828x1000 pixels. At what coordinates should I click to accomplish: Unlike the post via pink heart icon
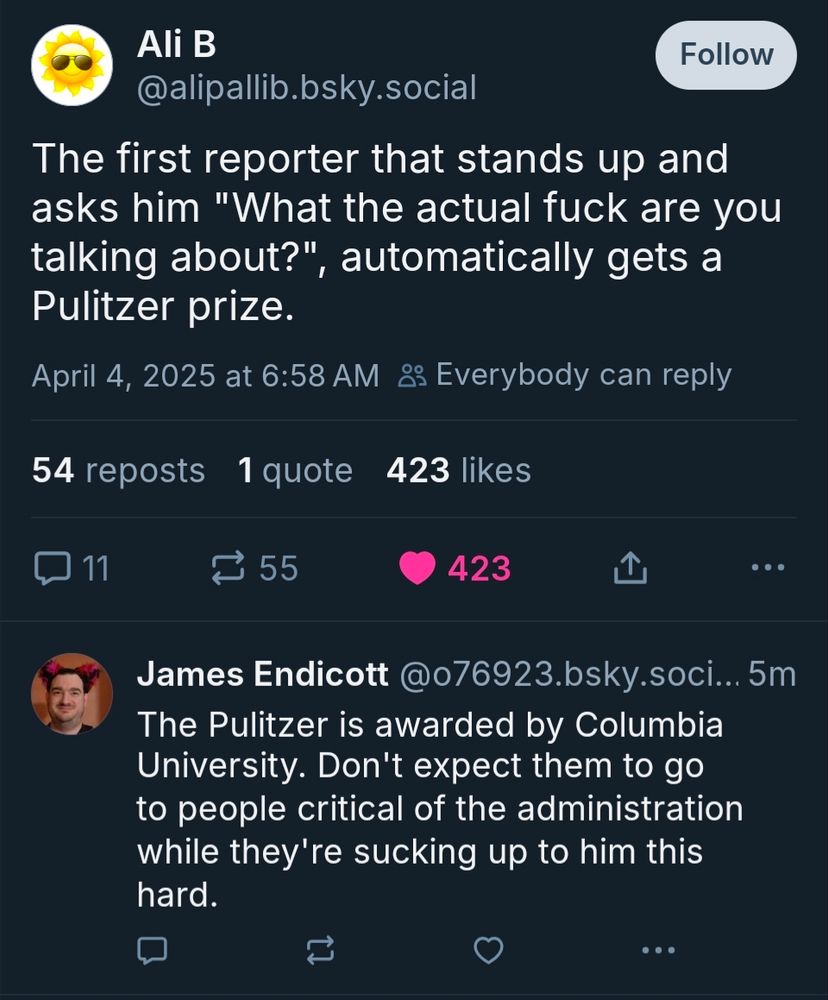point(416,568)
